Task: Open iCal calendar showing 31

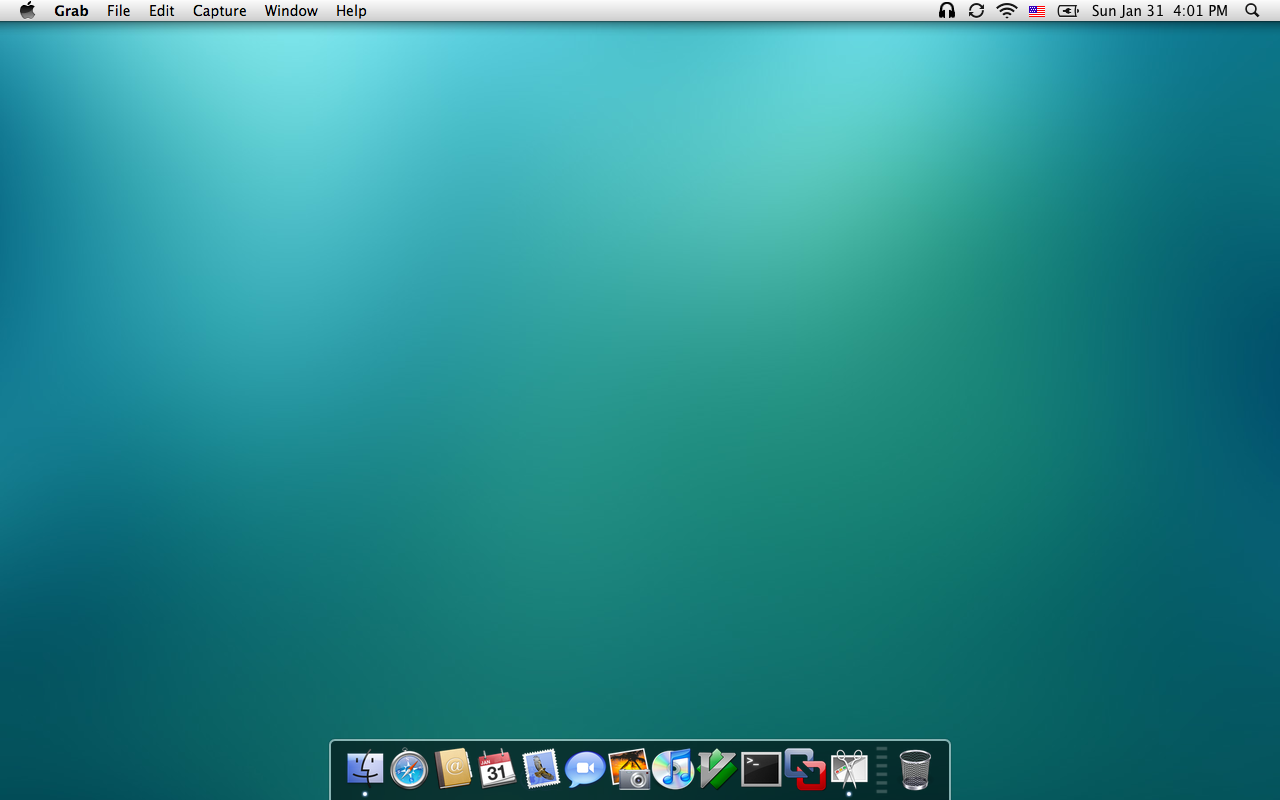Action: (x=497, y=769)
